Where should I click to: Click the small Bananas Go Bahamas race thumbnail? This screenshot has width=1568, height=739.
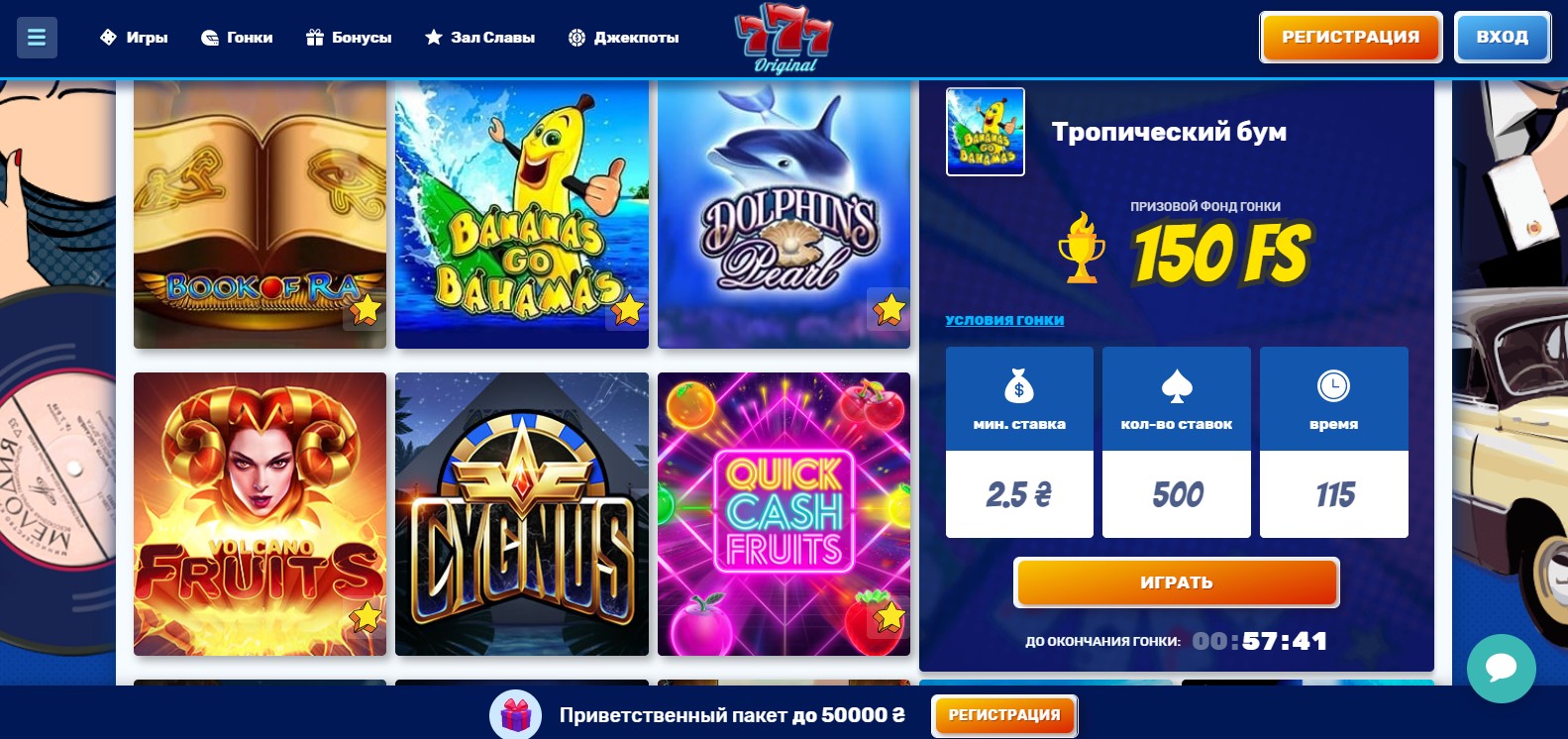coord(986,132)
